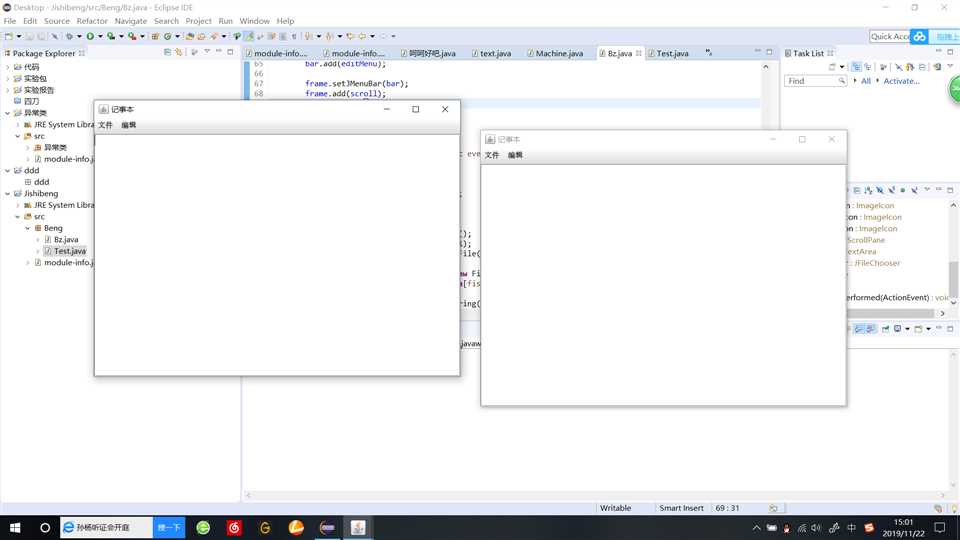Open Windows Start button on taskbar

click(x=15, y=527)
